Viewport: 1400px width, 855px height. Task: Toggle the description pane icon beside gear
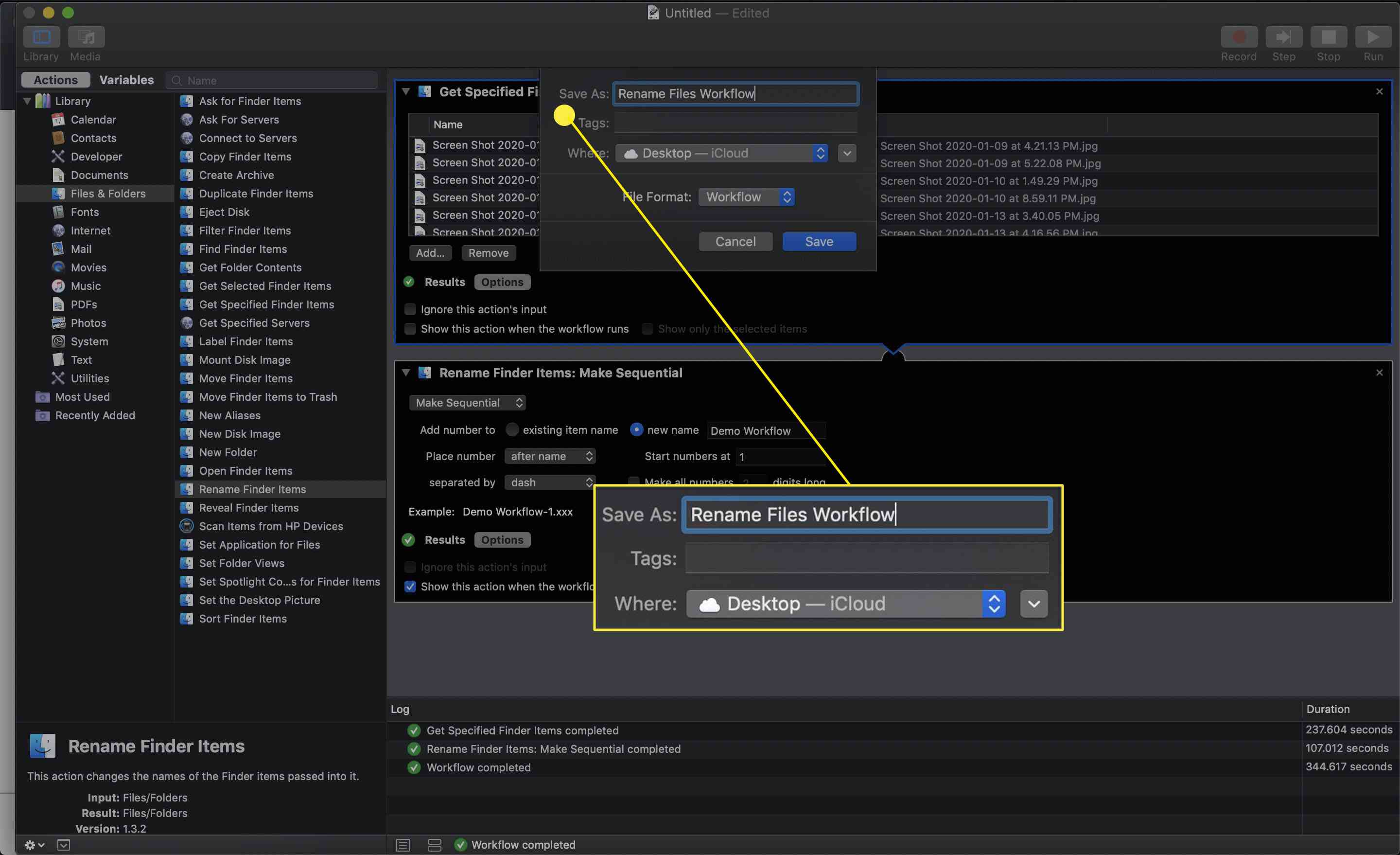click(64, 845)
